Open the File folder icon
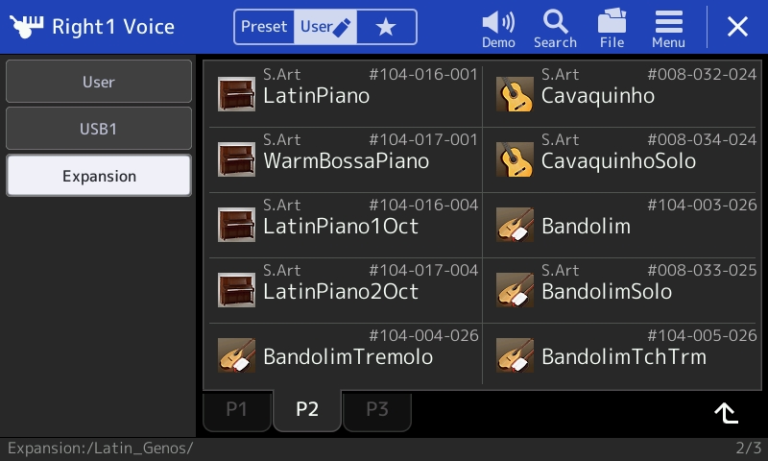The height and width of the screenshot is (461, 768). coord(612,21)
